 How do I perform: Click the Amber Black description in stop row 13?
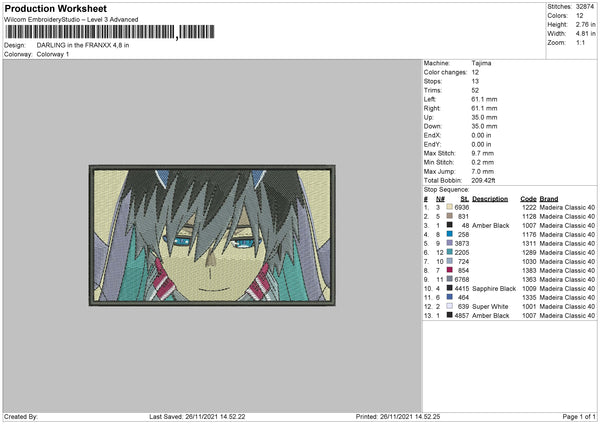(491, 315)
